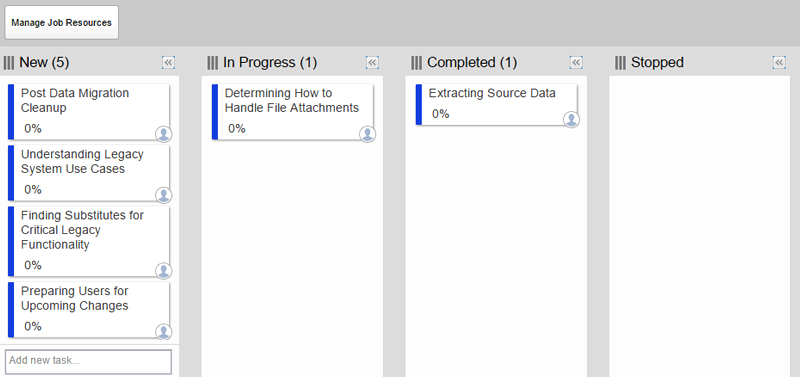Click the blue color stripe of Extracting Source Data
This screenshot has height=377, width=800.
419,105
